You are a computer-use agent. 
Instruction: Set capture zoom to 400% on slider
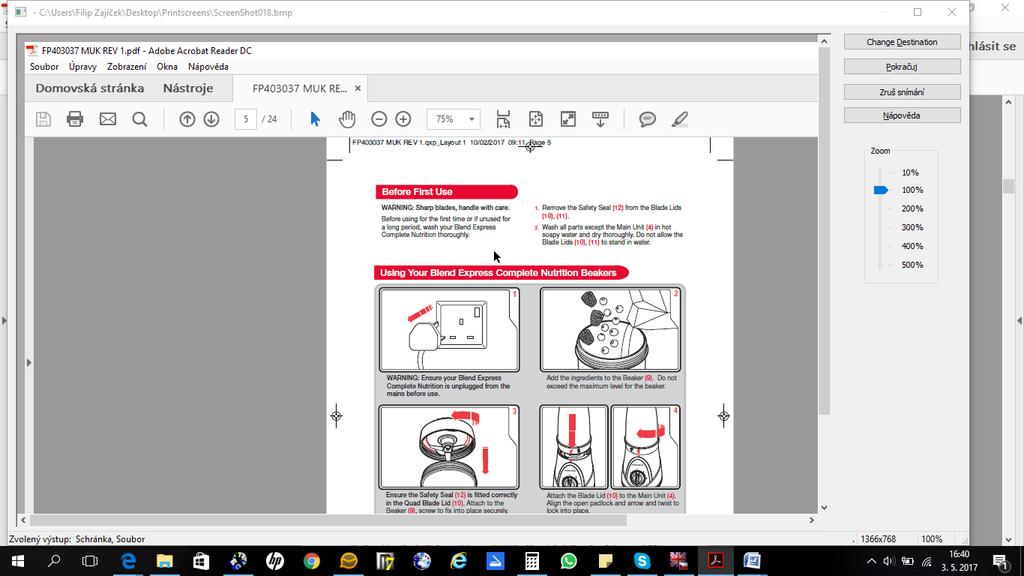tap(912, 246)
